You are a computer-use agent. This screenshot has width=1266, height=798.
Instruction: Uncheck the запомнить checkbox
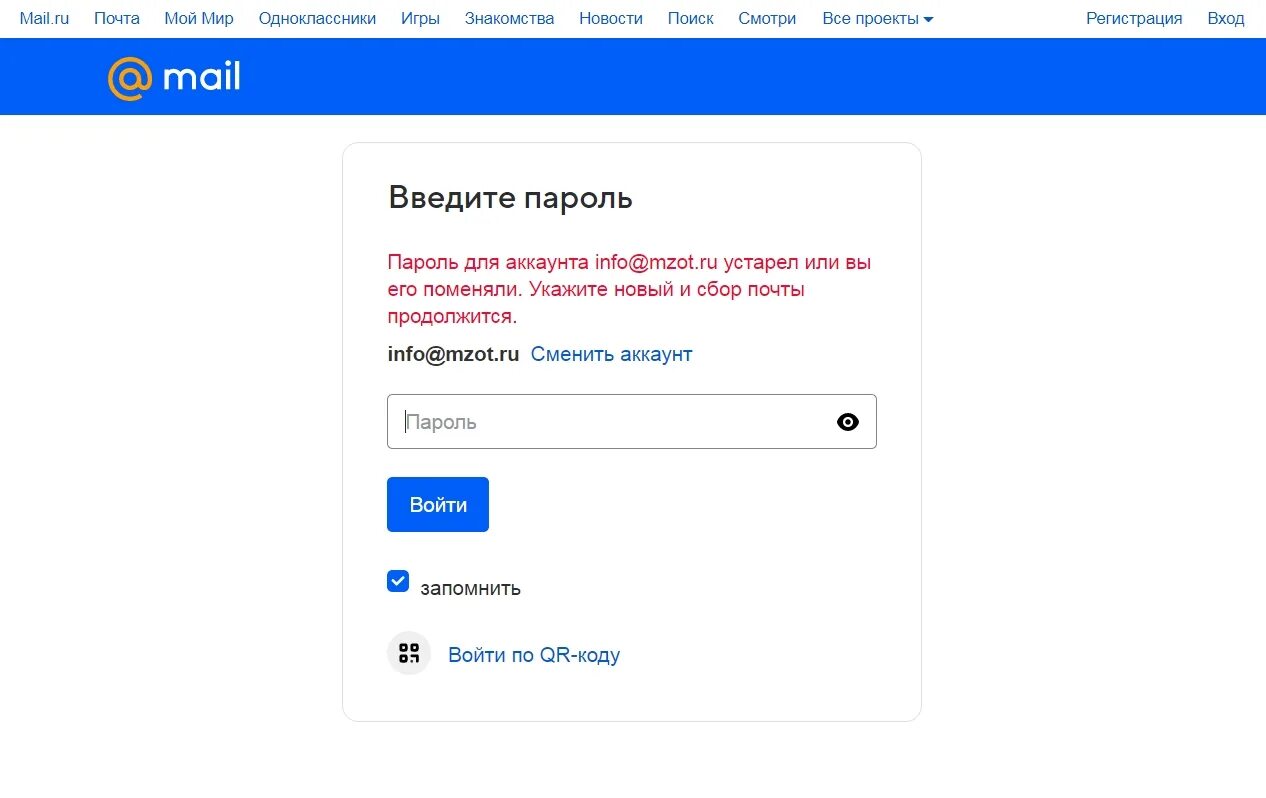click(398, 581)
